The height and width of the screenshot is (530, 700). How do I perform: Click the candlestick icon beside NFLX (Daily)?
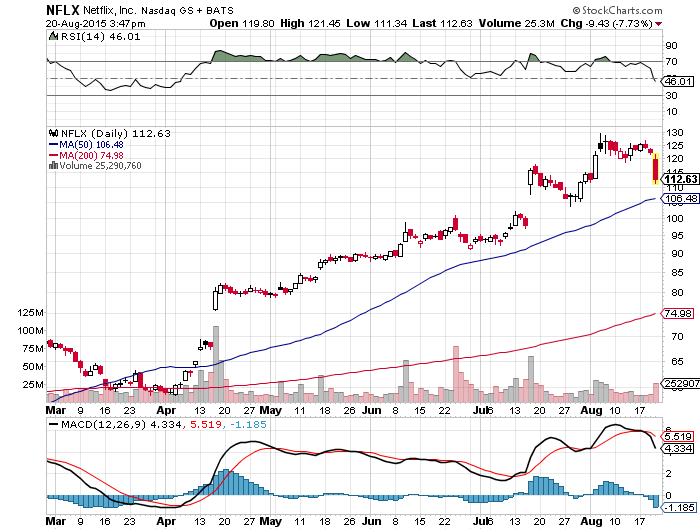coord(54,133)
